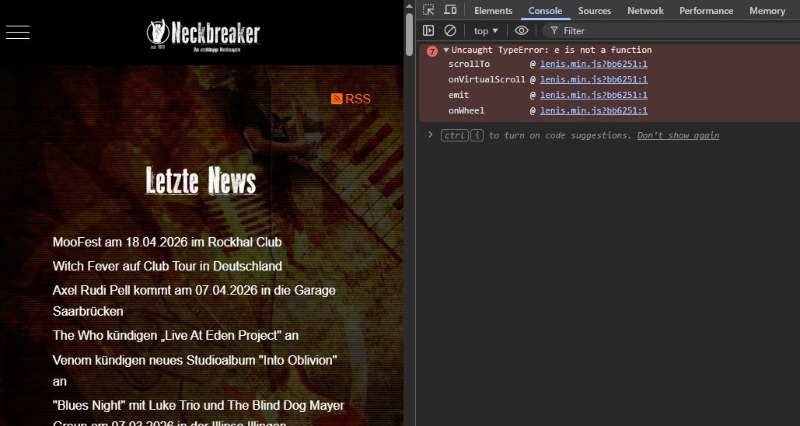The height and width of the screenshot is (426, 800).
Task: Open the top JavaScript context dropdown
Action: point(486,31)
